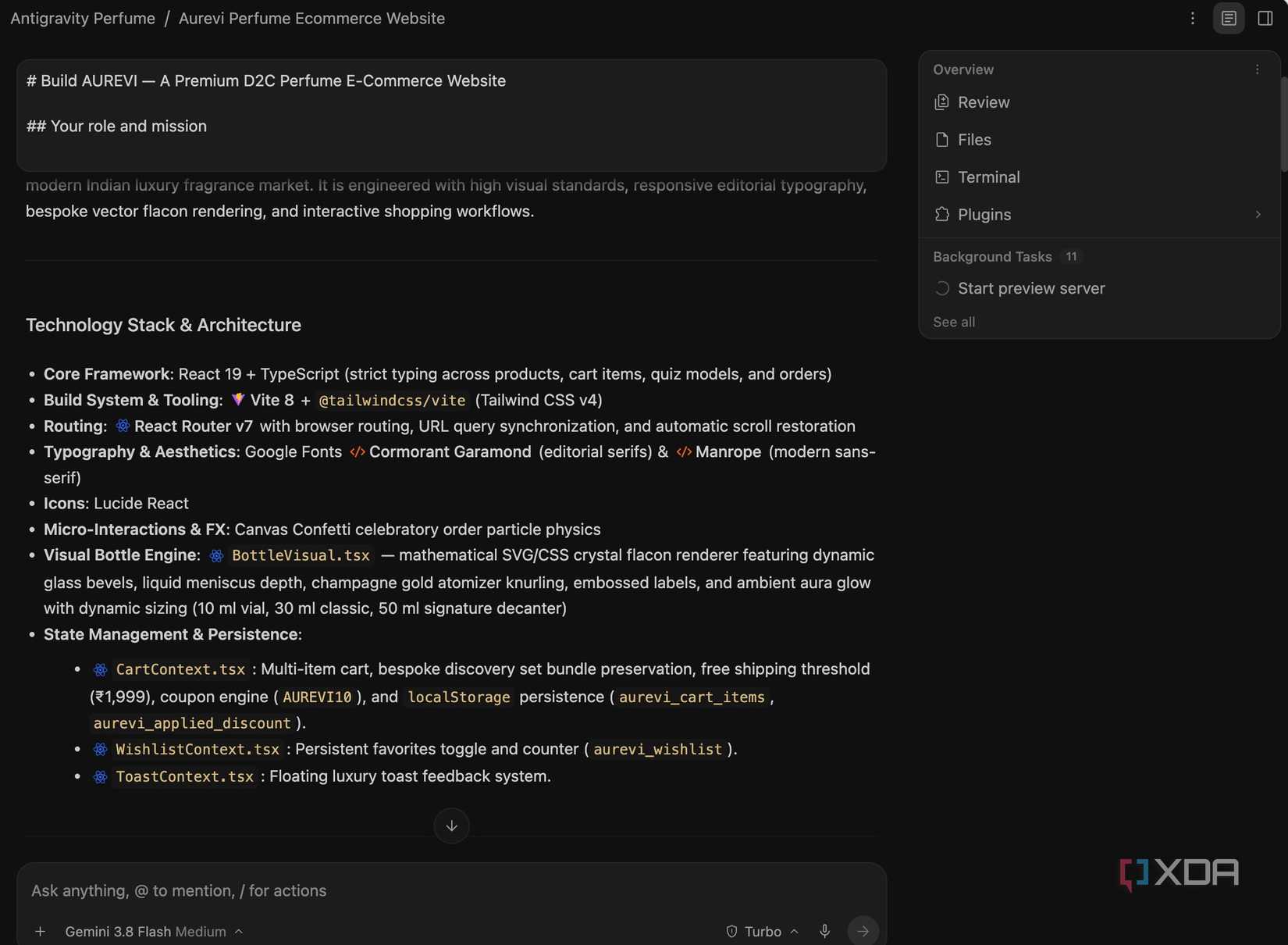This screenshot has width=1288, height=945.
Task: Click the scroll-to-bottom arrow button
Action: [x=451, y=826]
